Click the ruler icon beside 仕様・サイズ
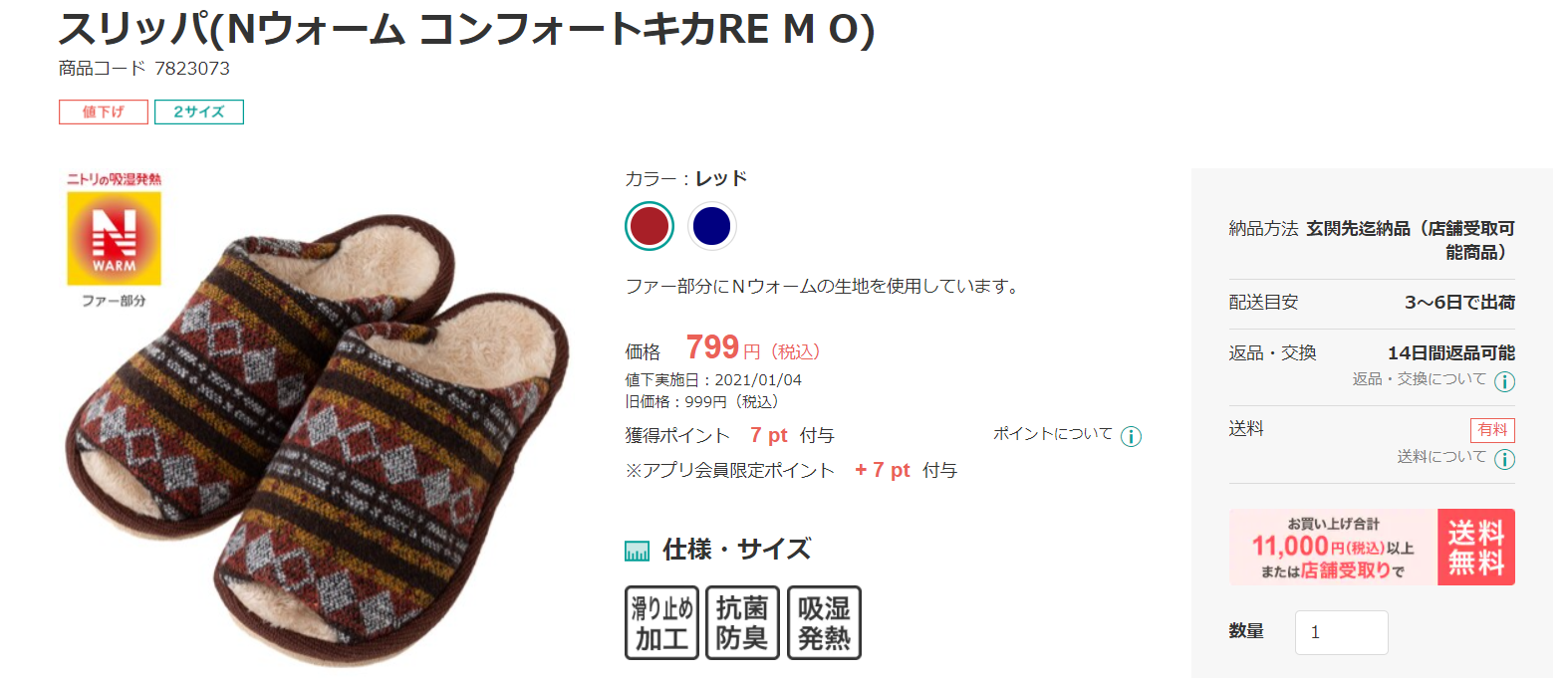This screenshot has height=678, width=1568. pyautogui.click(x=637, y=551)
